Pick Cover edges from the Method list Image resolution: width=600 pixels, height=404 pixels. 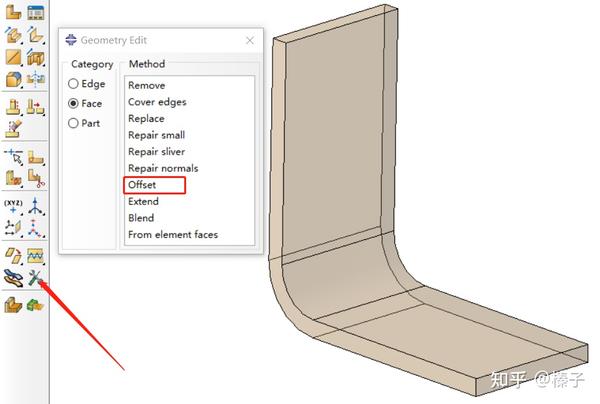(157, 102)
